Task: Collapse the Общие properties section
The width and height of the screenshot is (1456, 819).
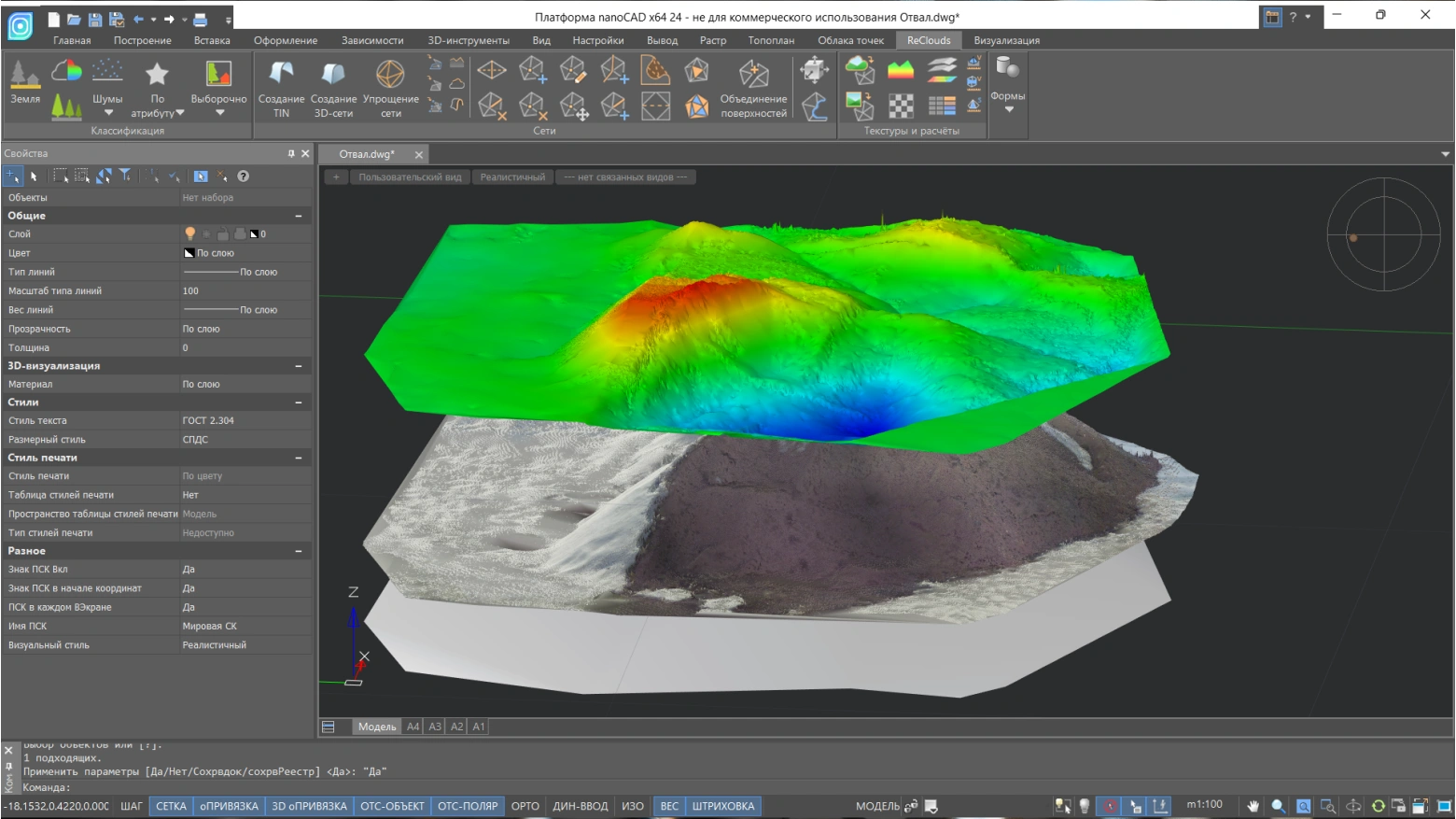Action: click(x=299, y=216)
